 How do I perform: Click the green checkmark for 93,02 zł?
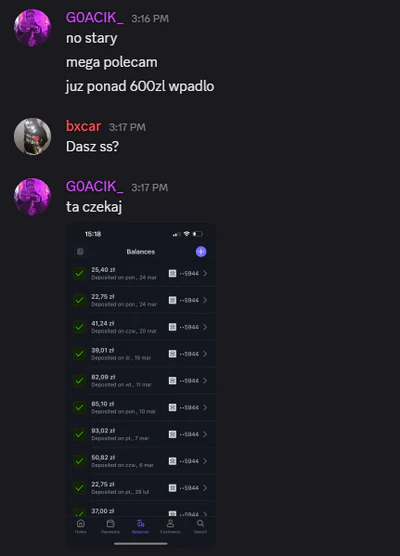coord(79,434)
